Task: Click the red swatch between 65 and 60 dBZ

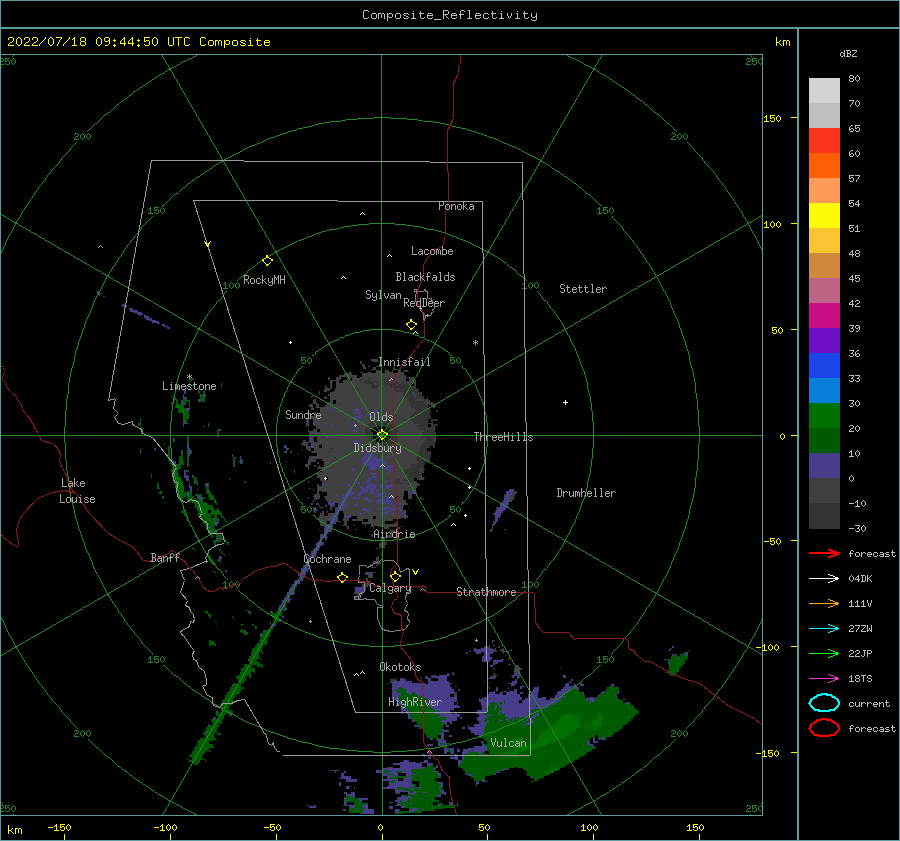Action: click(x=824, y=141)
